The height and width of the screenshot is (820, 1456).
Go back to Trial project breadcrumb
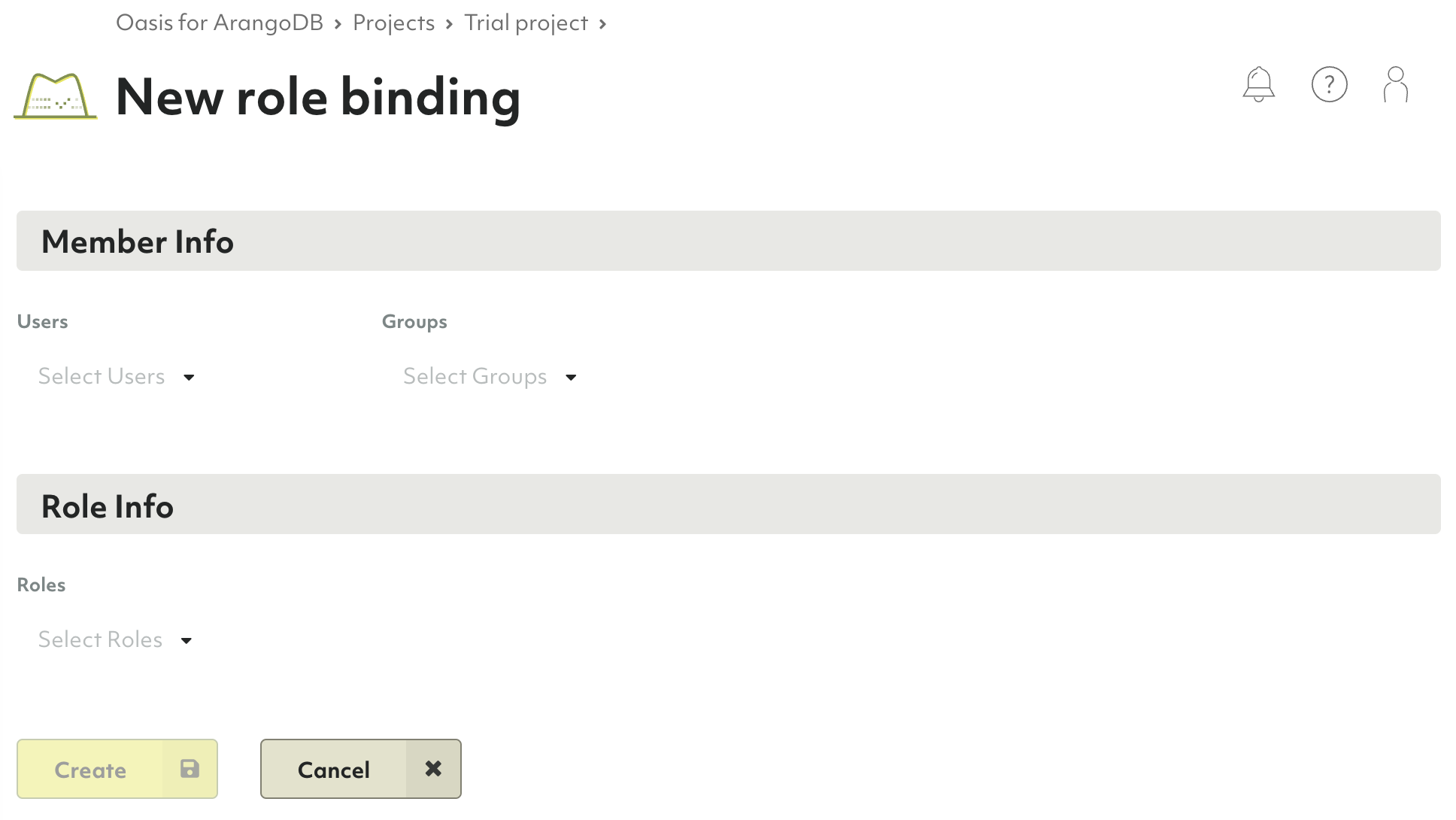click(526, 23)
